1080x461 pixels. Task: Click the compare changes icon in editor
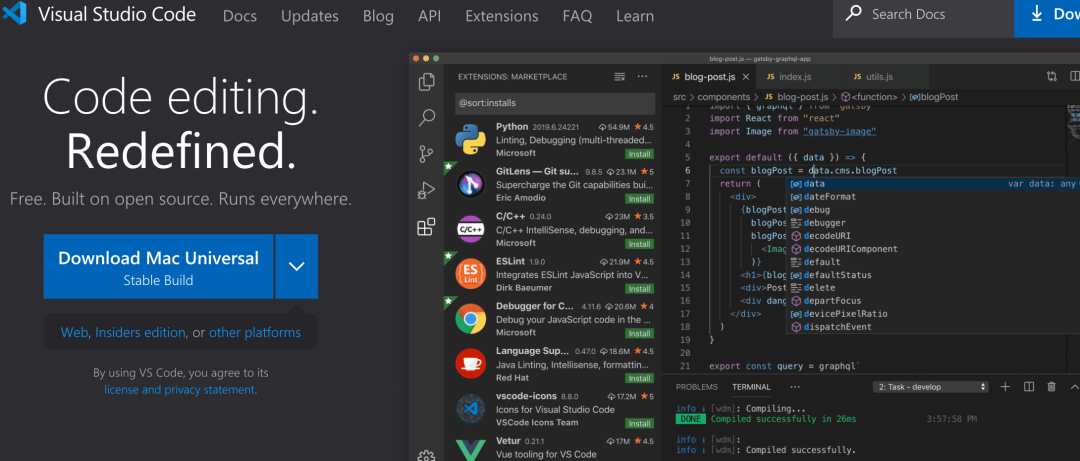[1052, 76]
